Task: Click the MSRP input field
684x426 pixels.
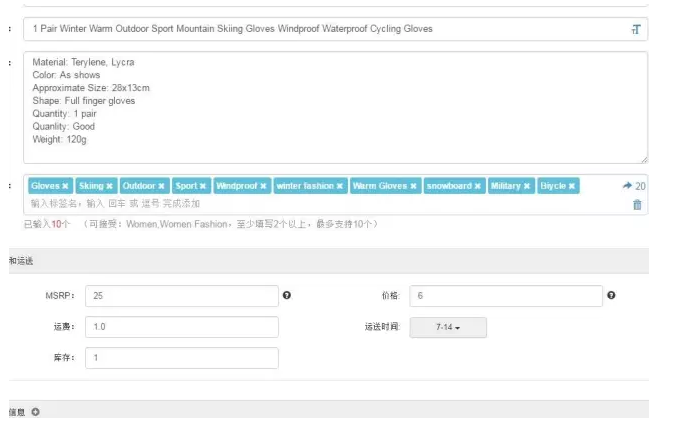Action: [181, 296]
